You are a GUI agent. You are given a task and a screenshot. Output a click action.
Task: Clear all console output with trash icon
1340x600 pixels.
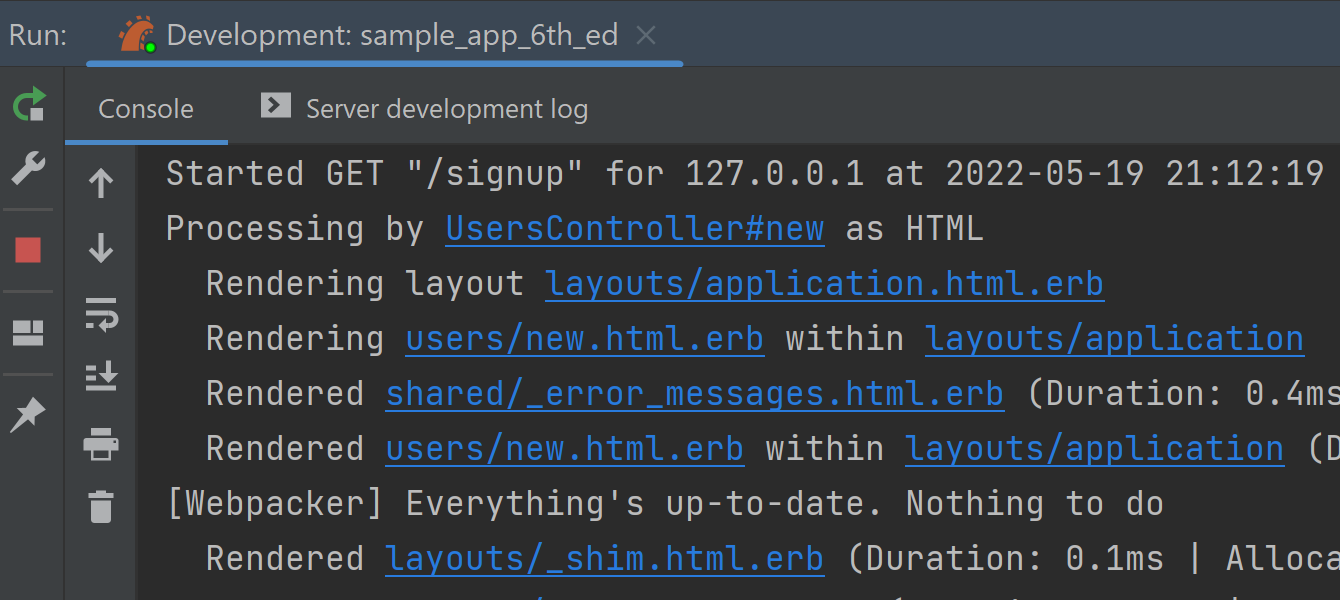(x=101, y=506)
